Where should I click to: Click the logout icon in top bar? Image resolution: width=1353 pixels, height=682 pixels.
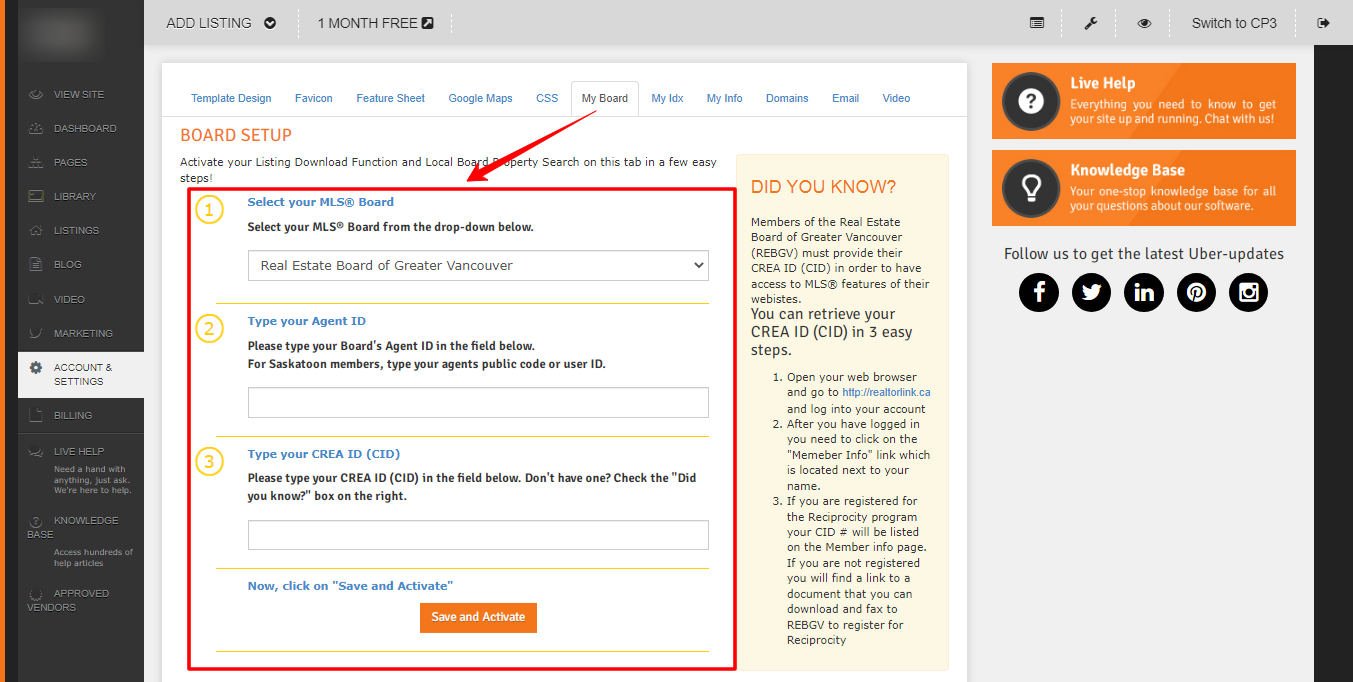point(1324,23)
